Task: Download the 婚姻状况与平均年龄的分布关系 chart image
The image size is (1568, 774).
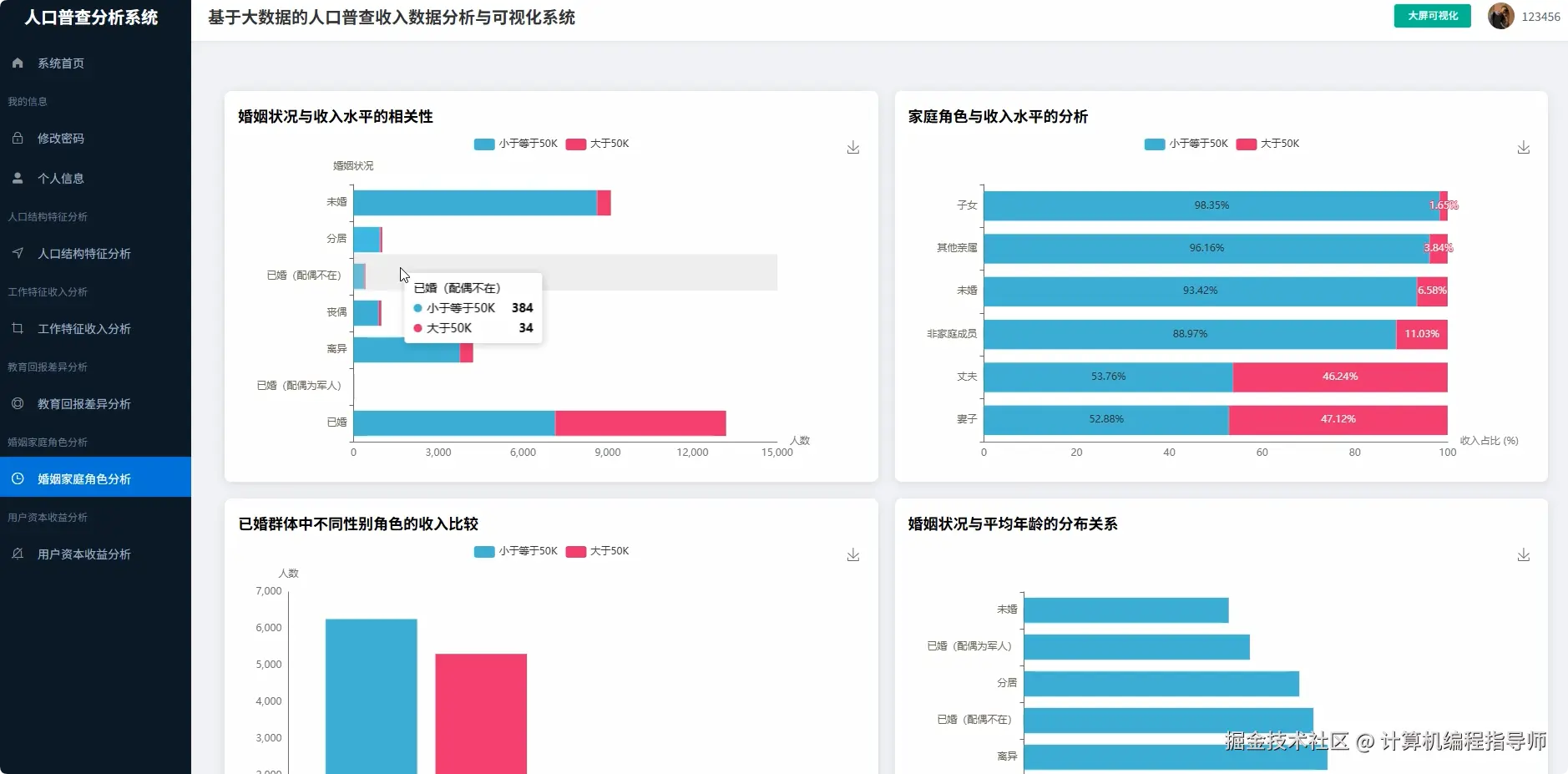Action: pyautogui.click(x=1524, y=555)
